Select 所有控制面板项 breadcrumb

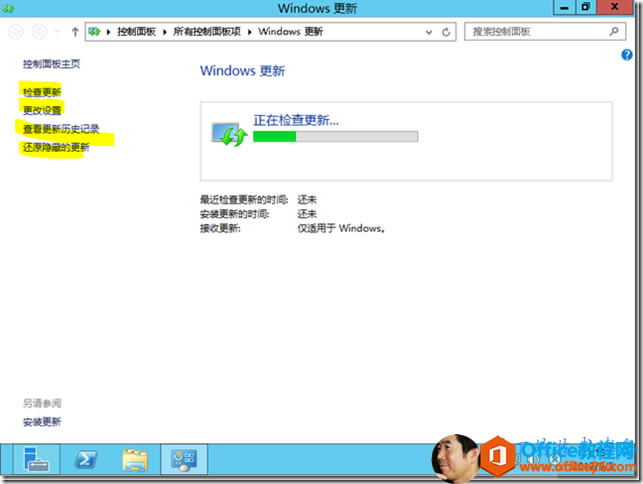point(207,32)
